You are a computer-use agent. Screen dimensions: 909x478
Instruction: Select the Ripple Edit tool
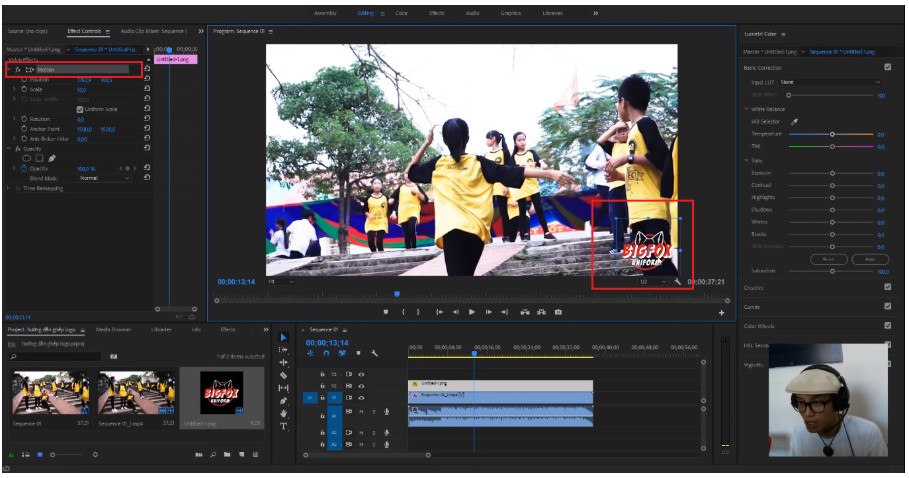283,363
